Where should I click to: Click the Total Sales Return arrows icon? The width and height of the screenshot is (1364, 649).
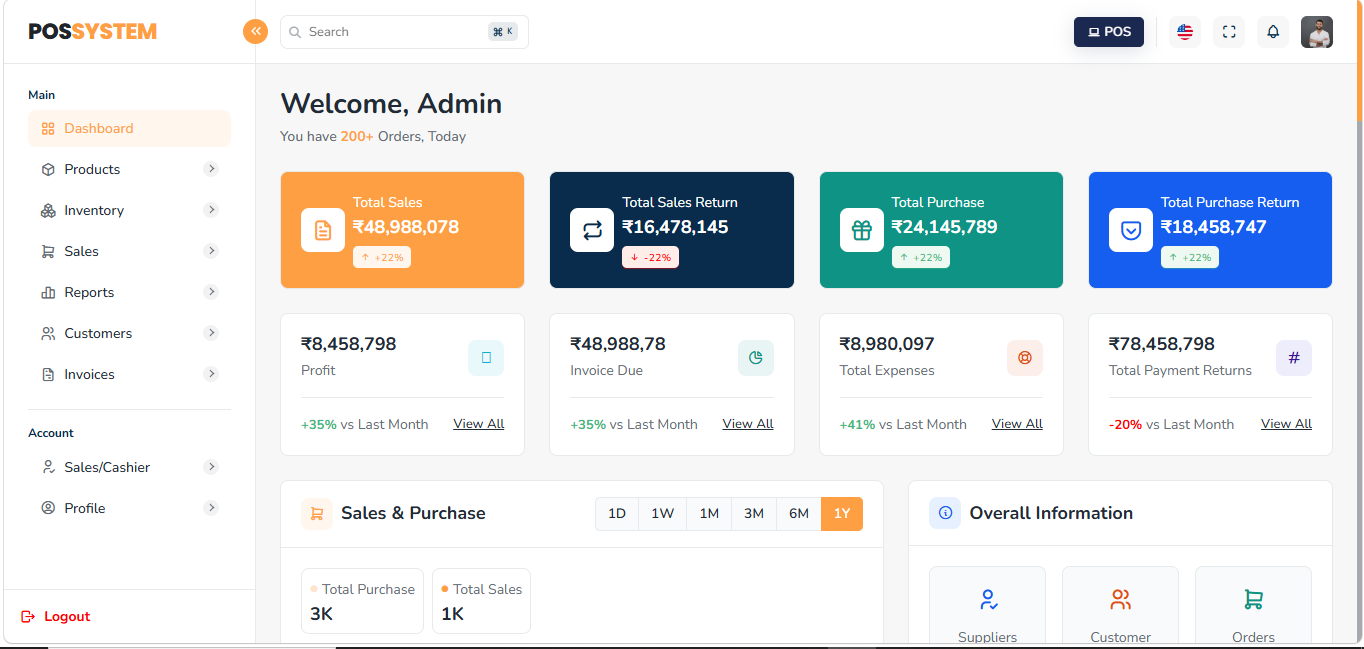tap(592, 230)
